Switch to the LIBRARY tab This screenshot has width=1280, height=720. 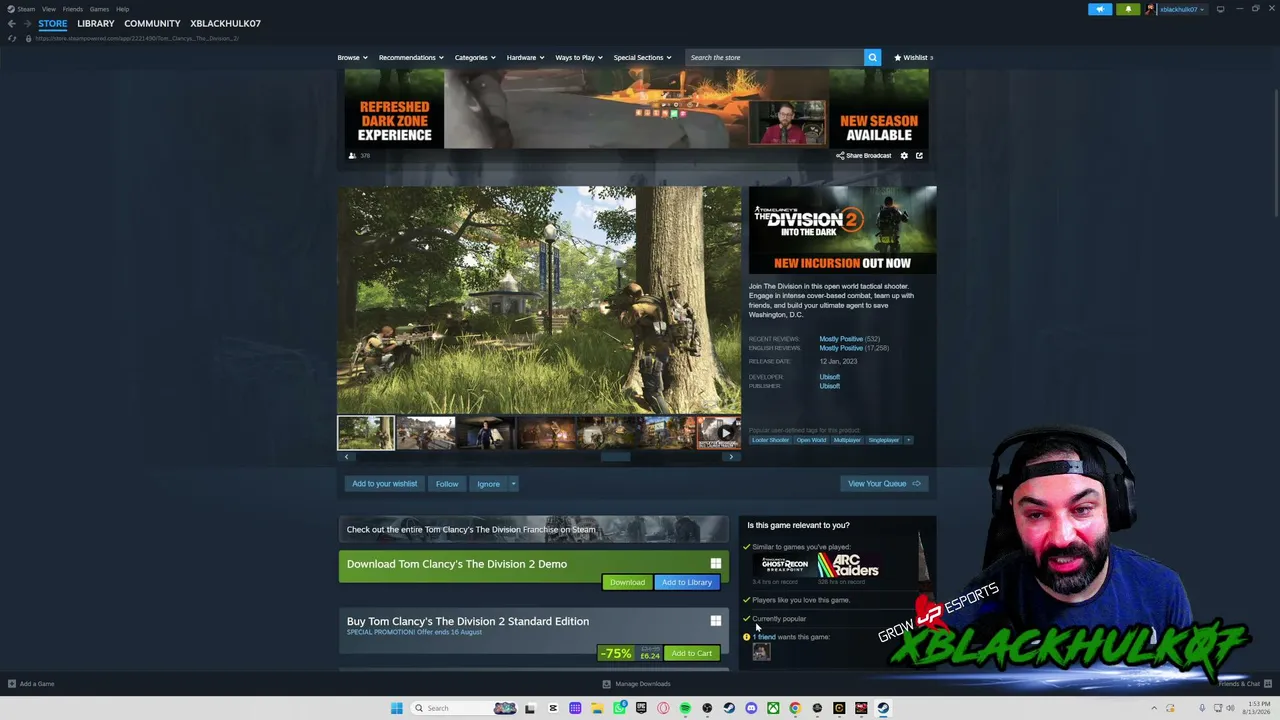96,23
